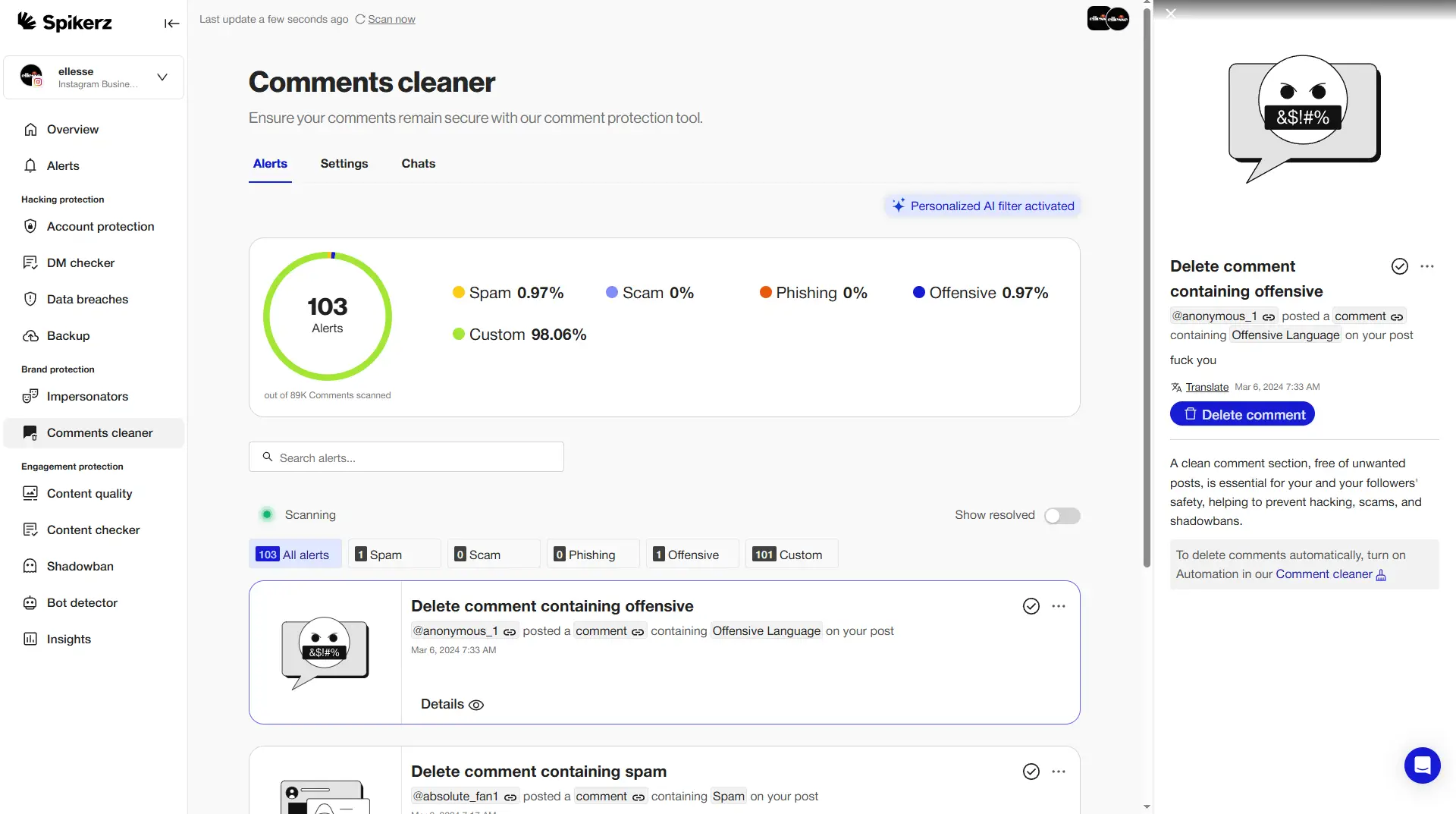This screenshot has height=814, width=1456.
Task: Filter alerts by Phishing
Action: [593, 555]
